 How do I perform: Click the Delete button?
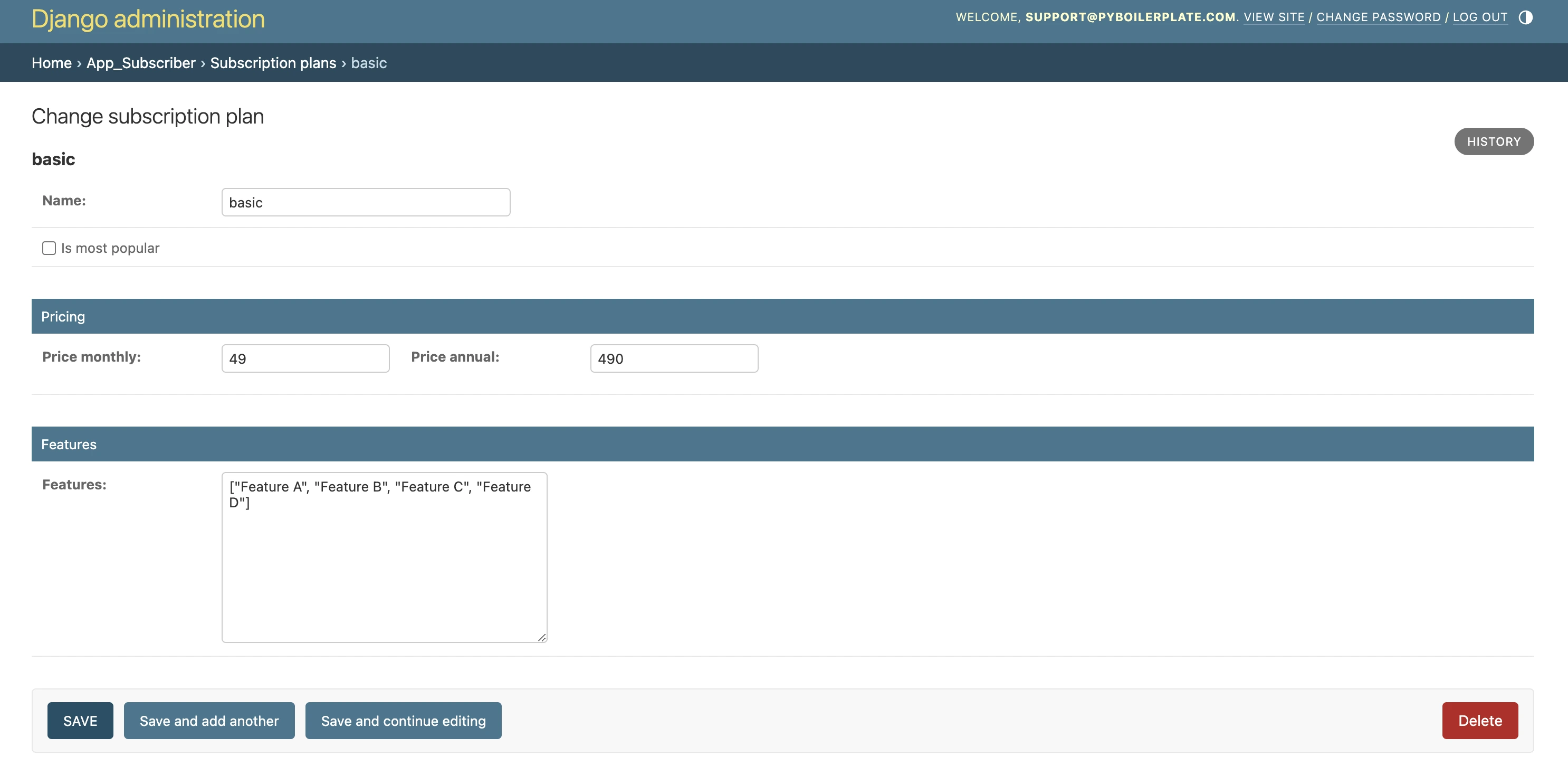click(x=1479, y=720)
